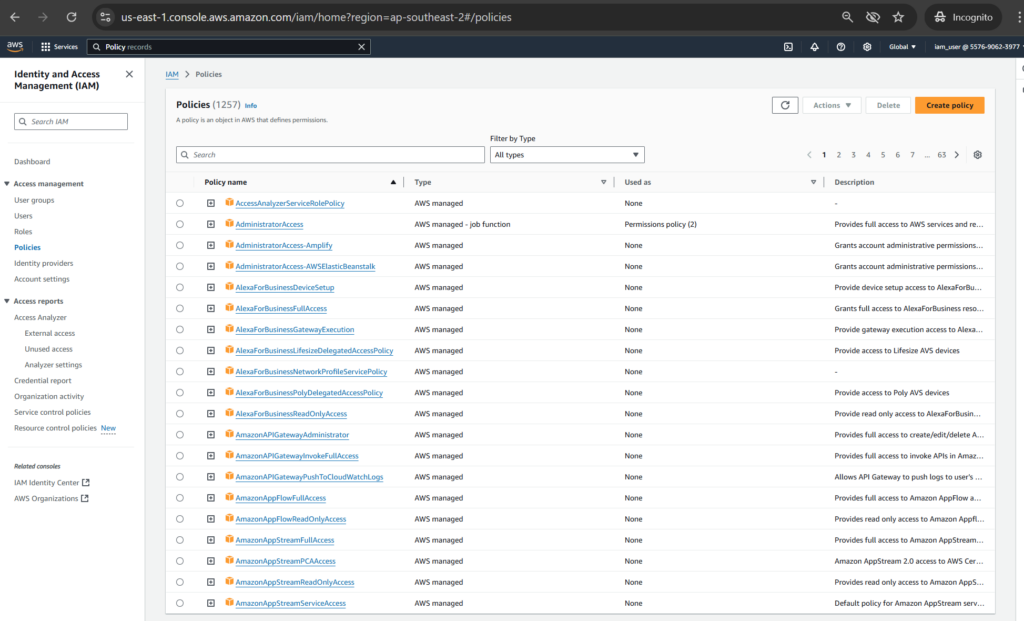Open the Global region selector

click(x=902, y=47)
